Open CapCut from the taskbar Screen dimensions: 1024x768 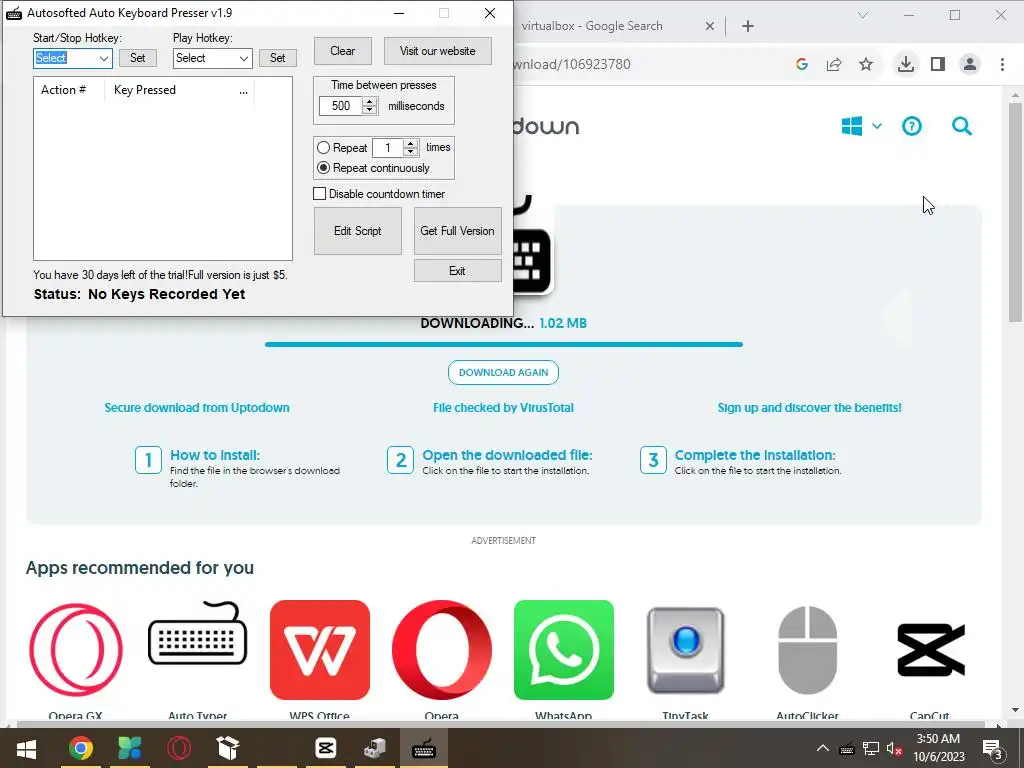[325, 748]
